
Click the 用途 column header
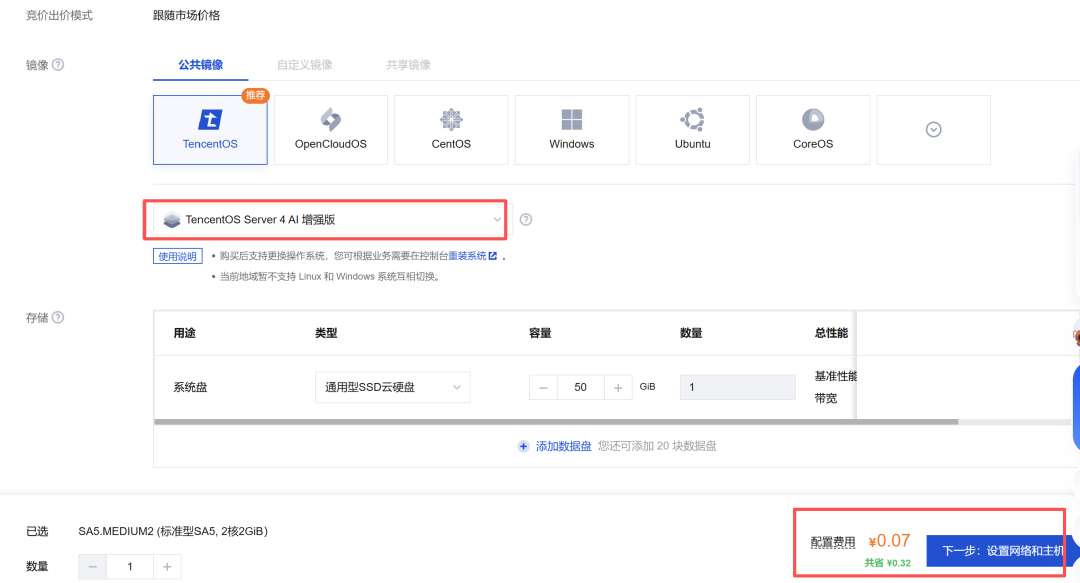(185, 333)
